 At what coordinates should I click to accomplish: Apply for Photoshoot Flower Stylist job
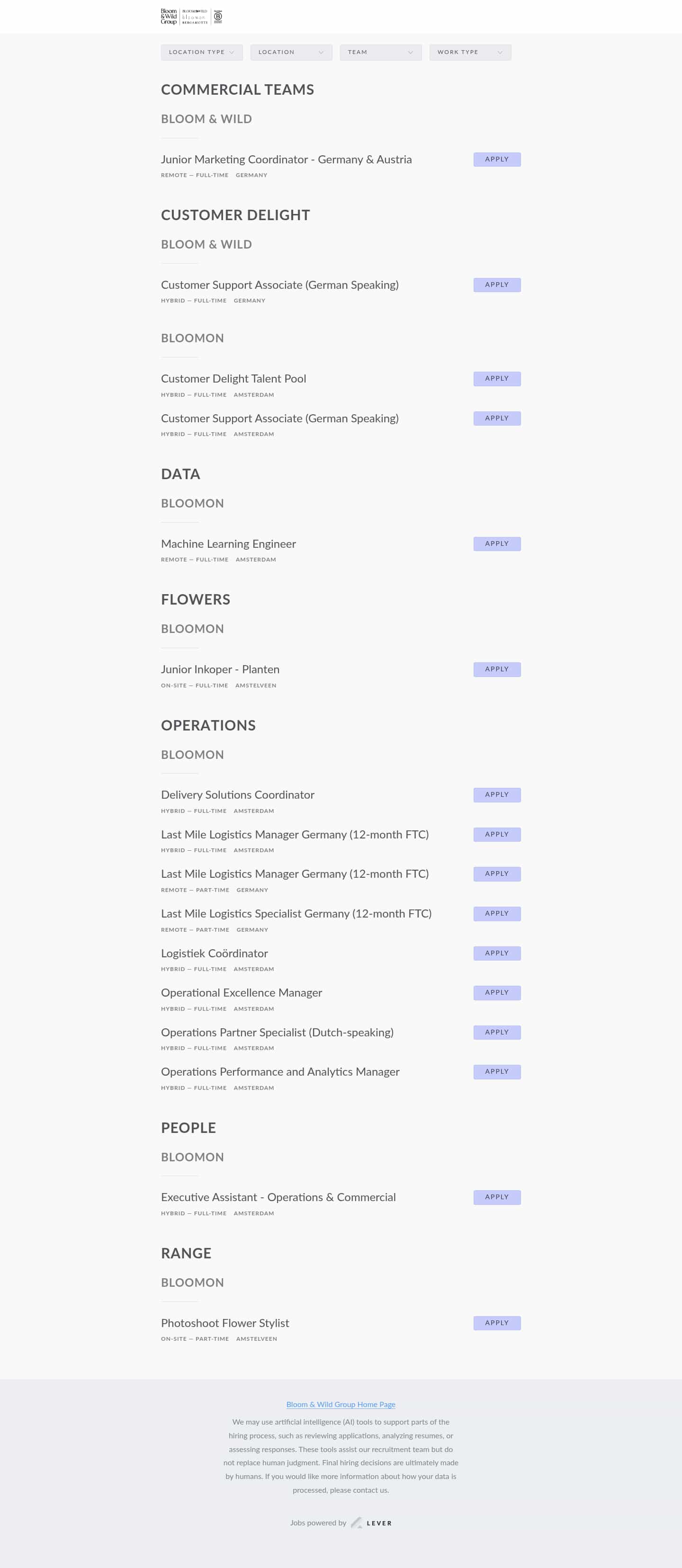pos(497,1323)
